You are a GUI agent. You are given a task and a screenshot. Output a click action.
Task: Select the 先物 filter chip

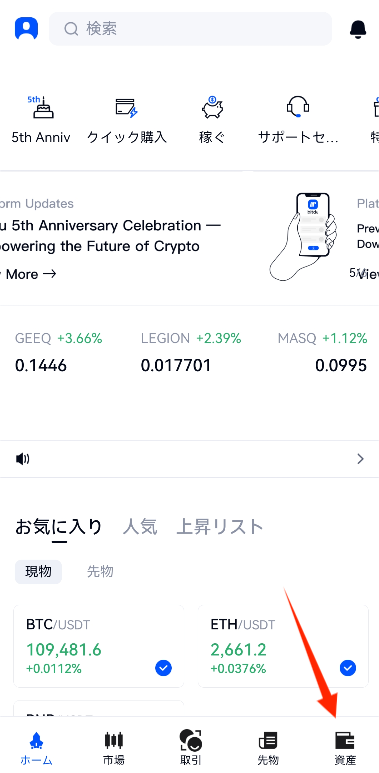point(100,571)
